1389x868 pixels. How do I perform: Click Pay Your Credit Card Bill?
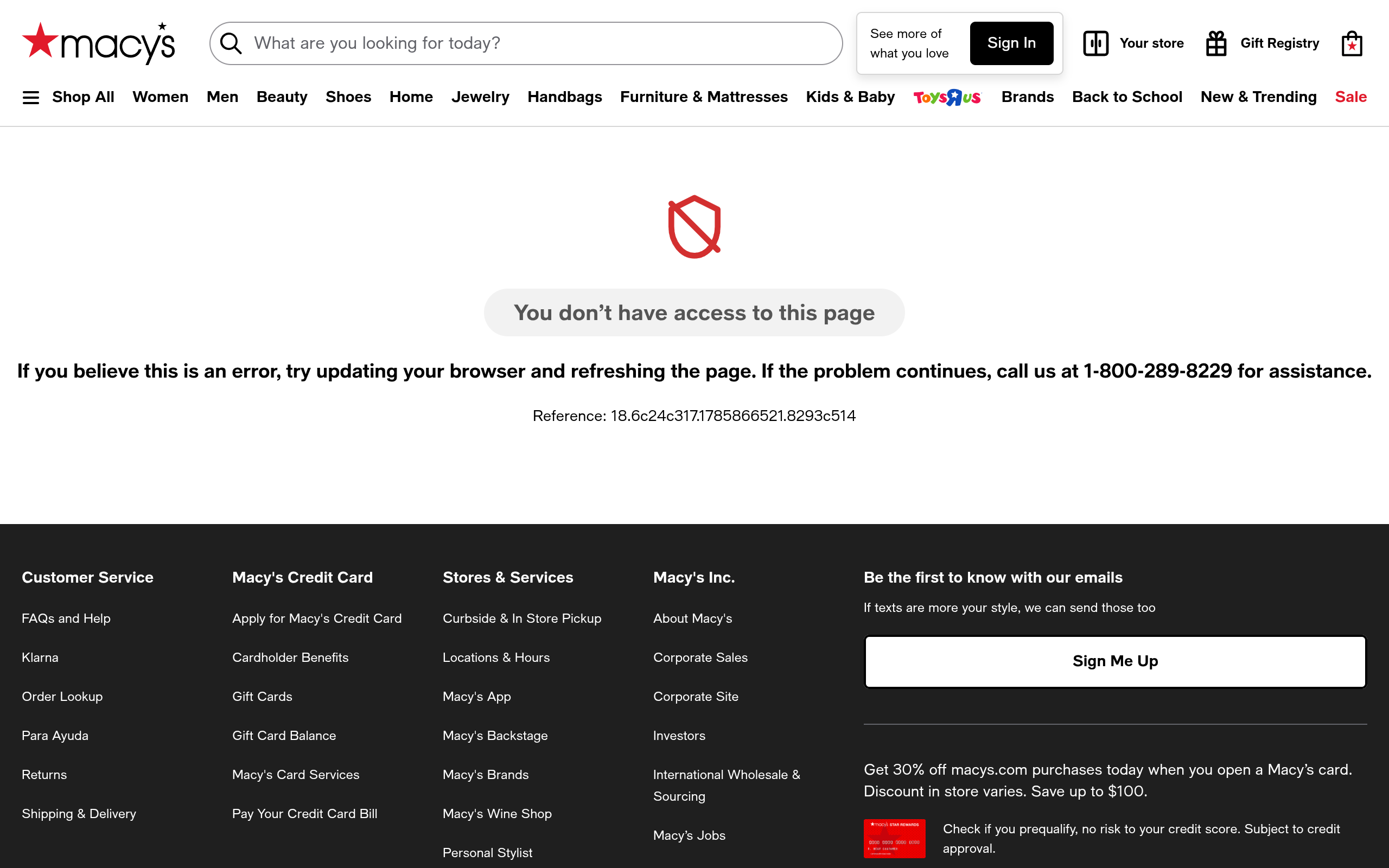305,813
